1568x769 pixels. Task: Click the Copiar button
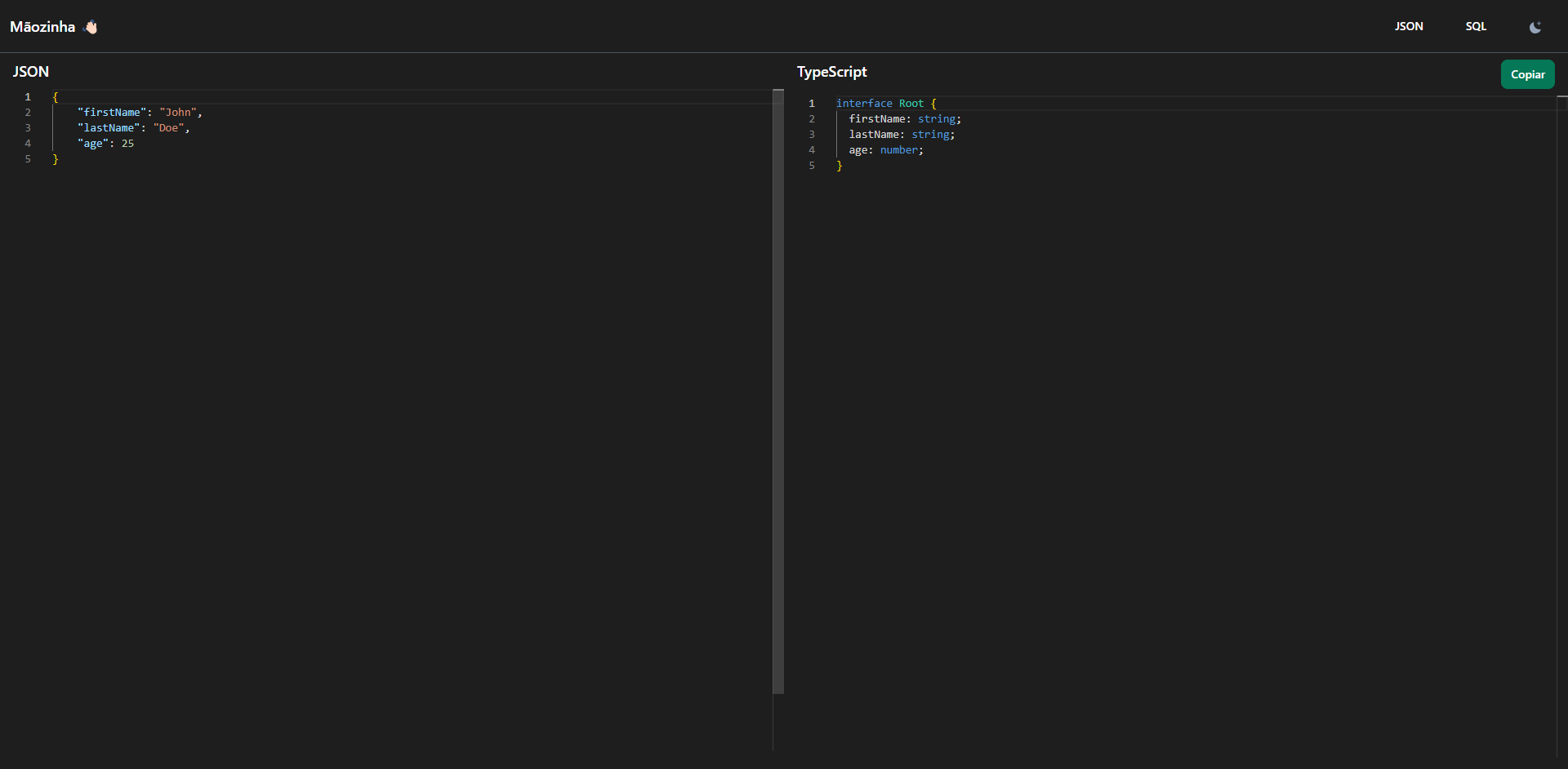[1527, 74]
